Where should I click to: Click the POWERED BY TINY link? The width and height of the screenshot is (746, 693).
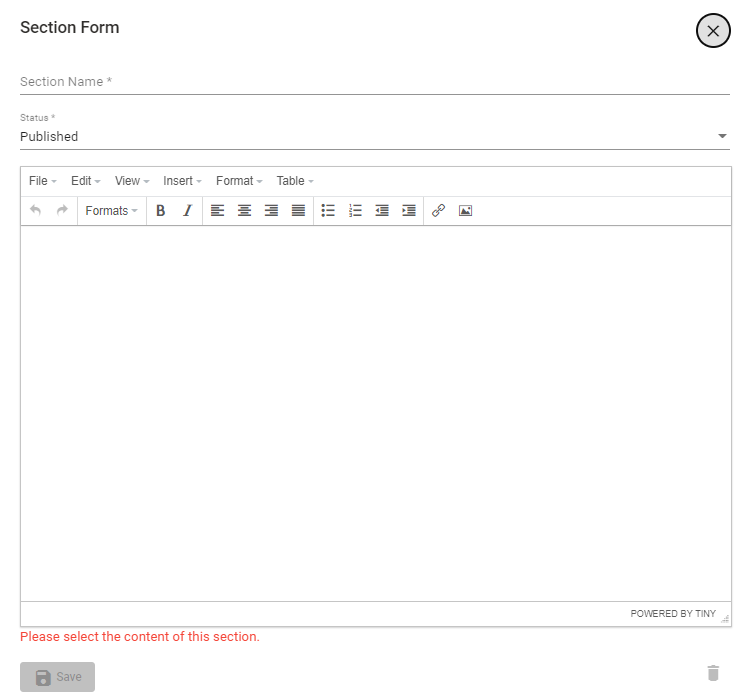(x=673, y=614)
